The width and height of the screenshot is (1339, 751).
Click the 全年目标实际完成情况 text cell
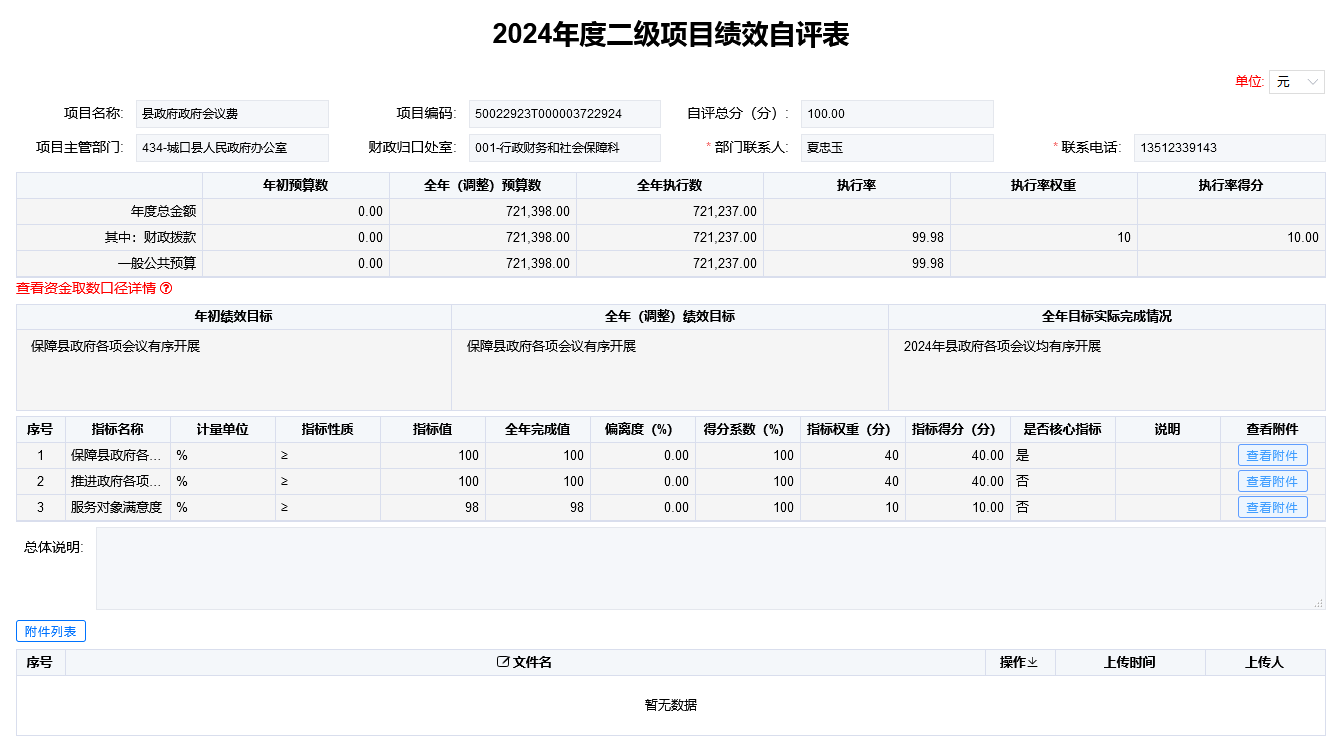1106,369
